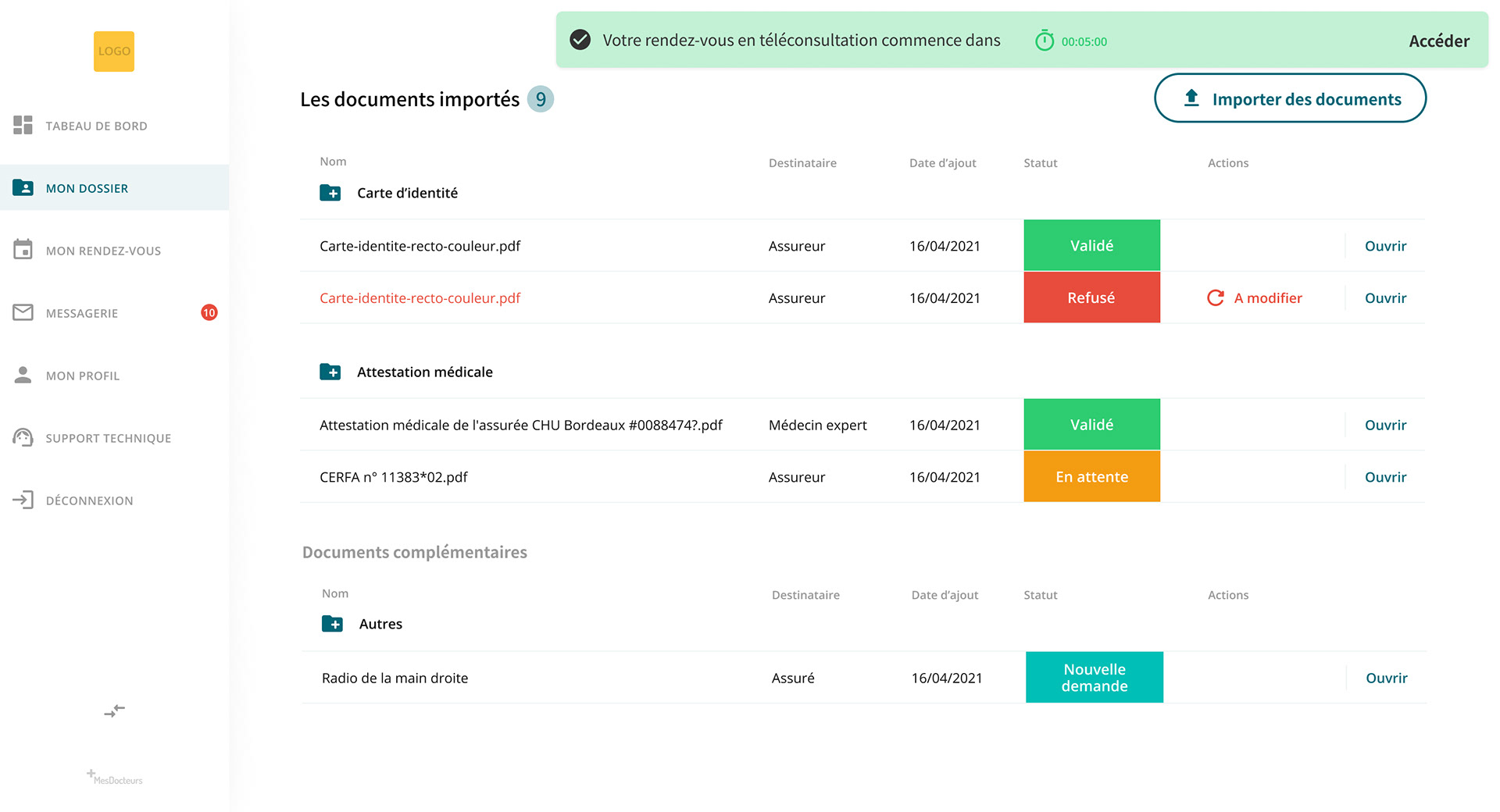Expand the Autres folder label

tap(380, 624)
